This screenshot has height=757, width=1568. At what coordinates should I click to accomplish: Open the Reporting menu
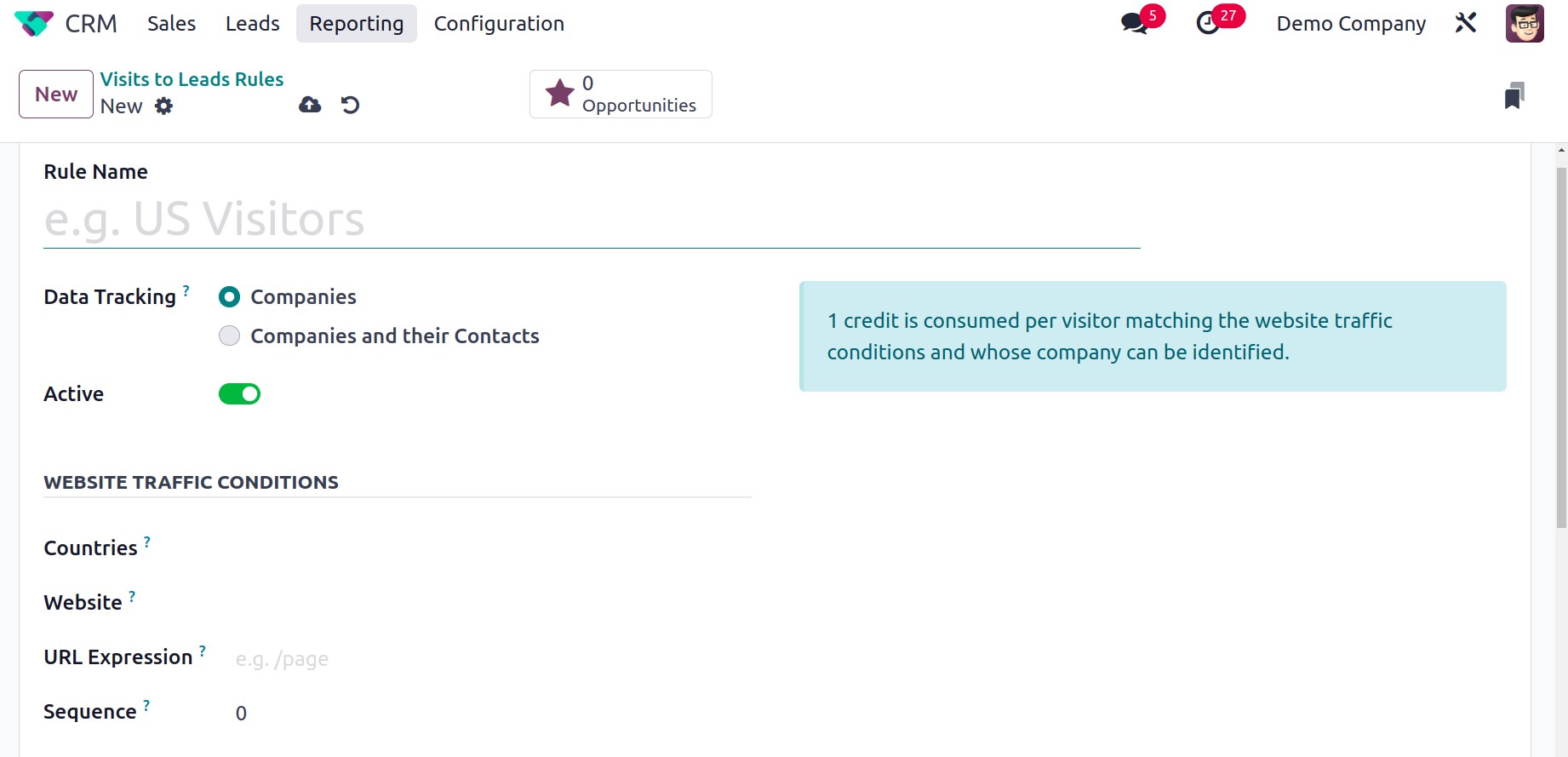tap(357, 23)
